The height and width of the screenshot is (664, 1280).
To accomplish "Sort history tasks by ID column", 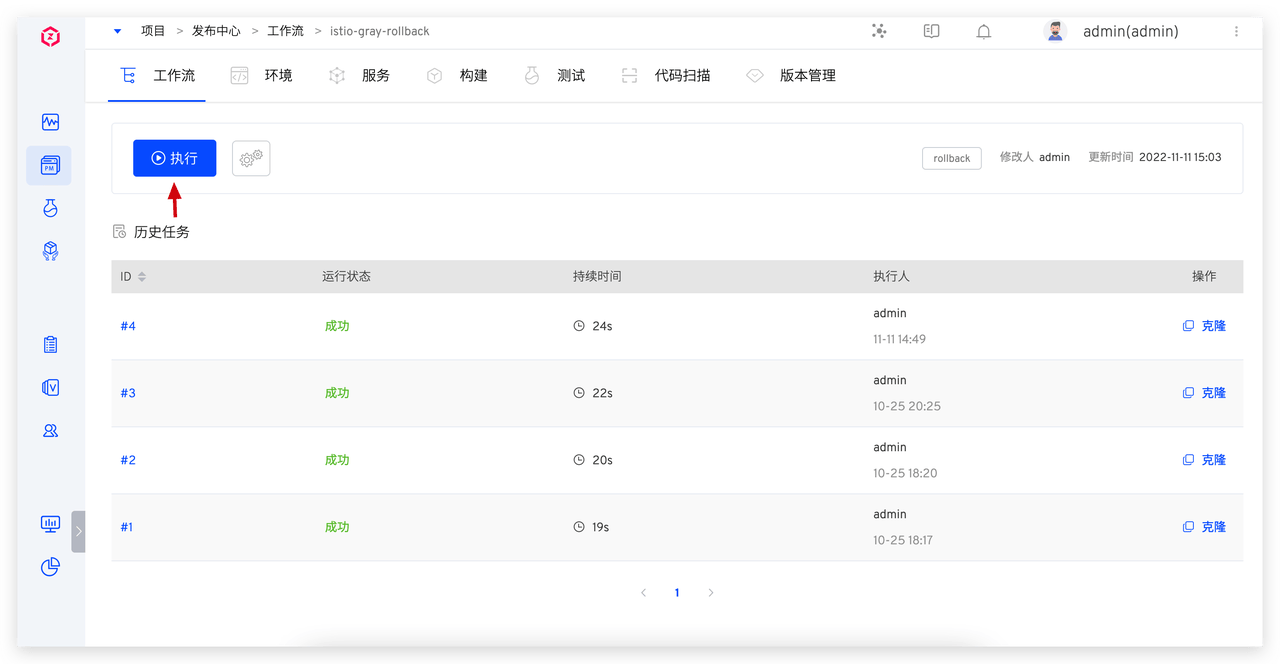I will click(142, 277).
